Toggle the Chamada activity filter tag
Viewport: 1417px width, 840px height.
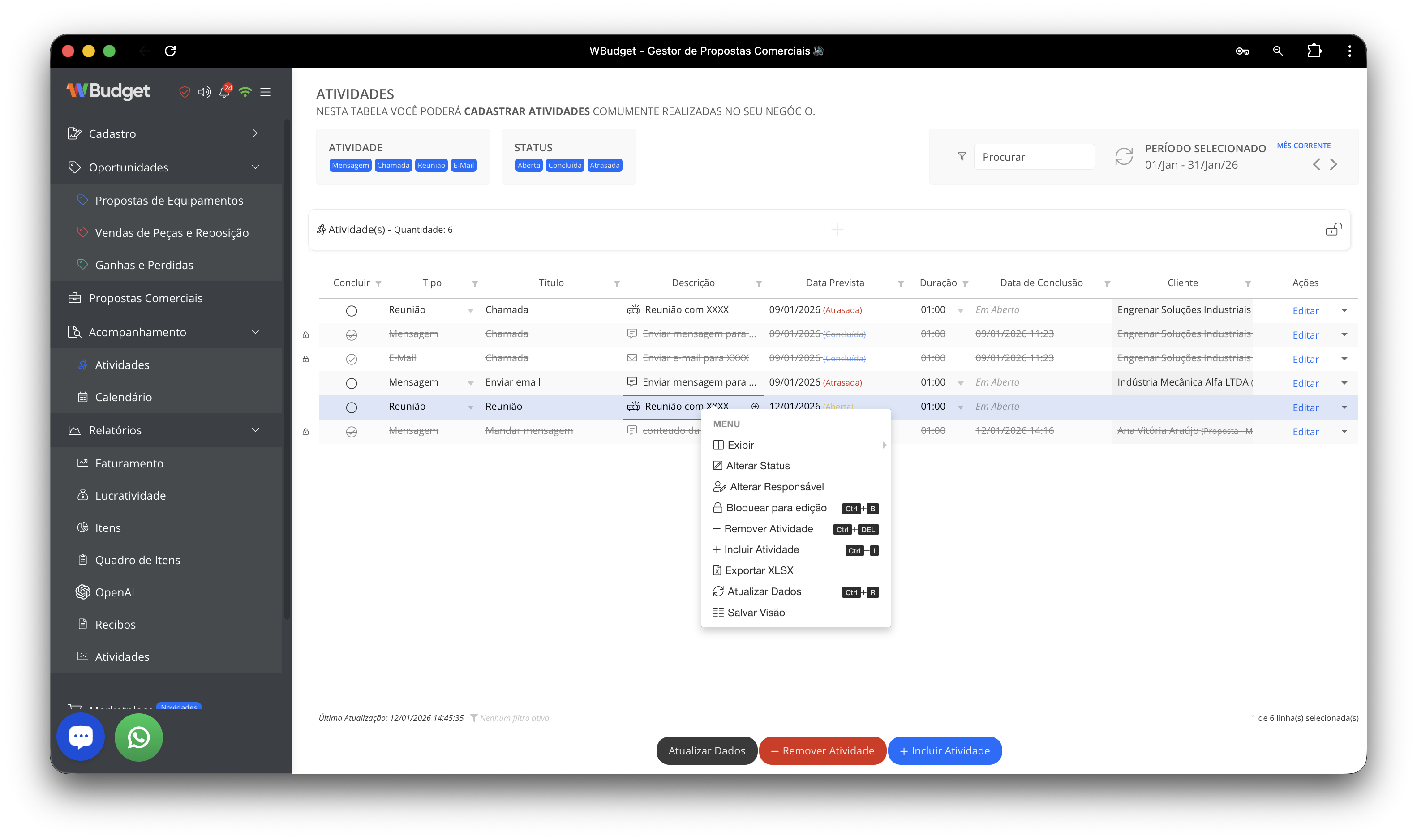[x=393, y=165]
